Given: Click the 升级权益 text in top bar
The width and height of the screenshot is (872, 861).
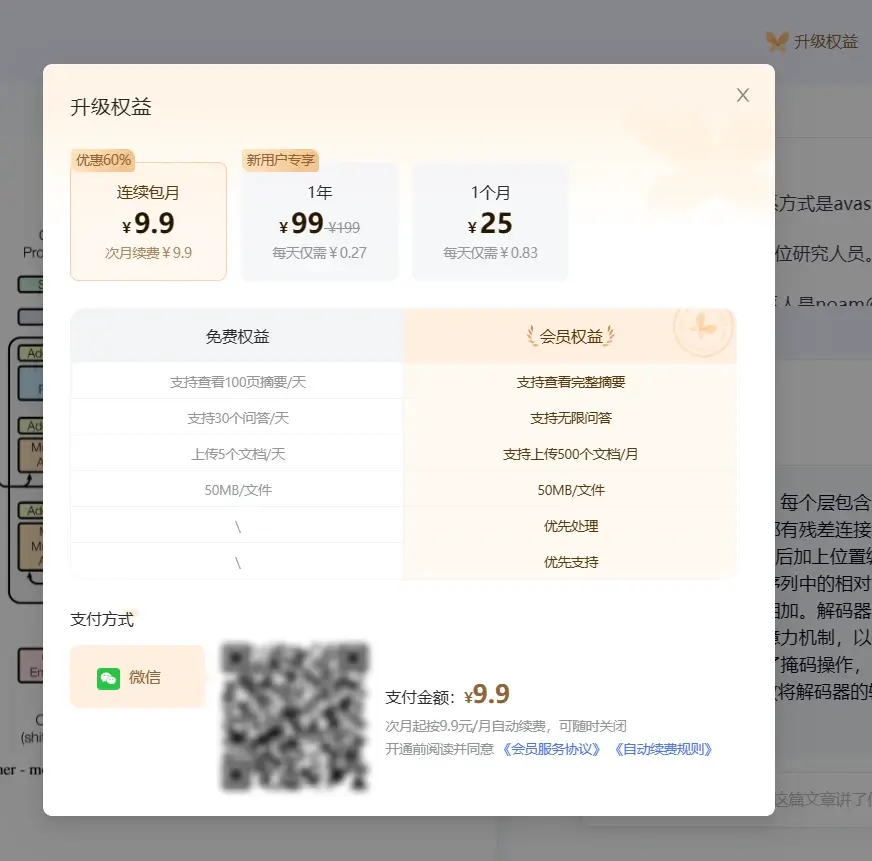Looking at the screenshot, I should tap(826, 41).
